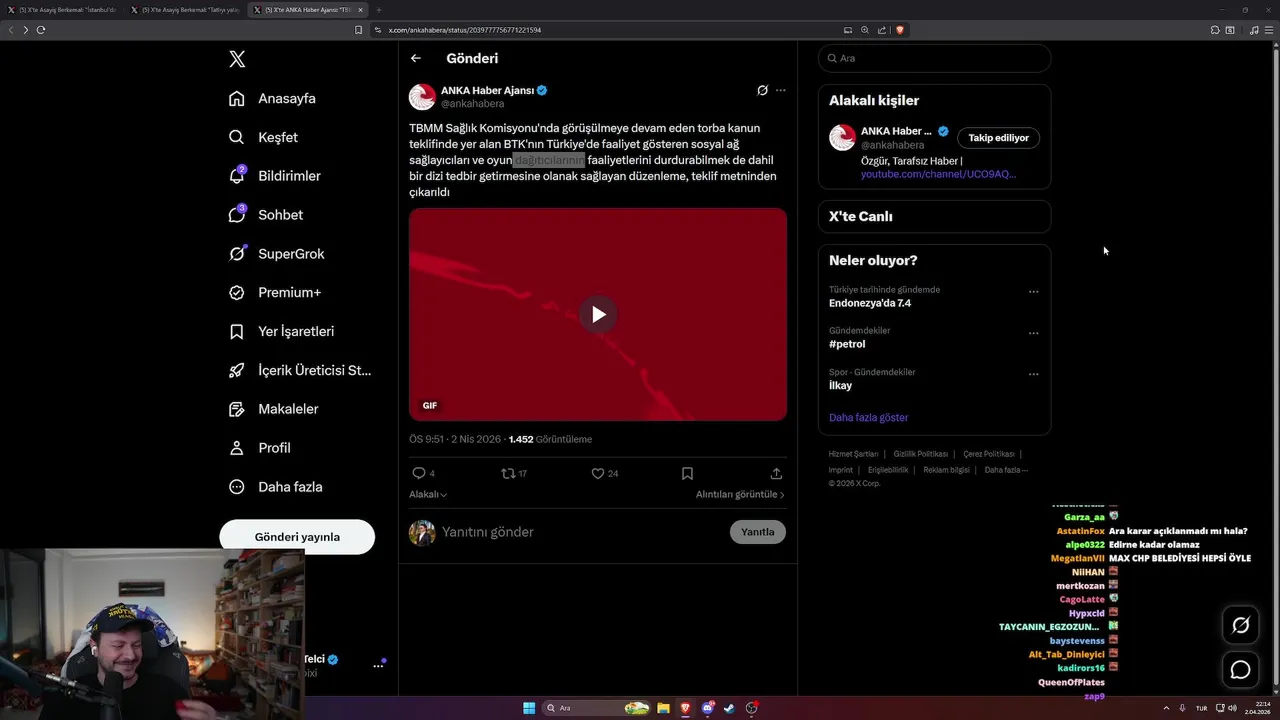The width and height of the screenshot is (1280, 720).
Task: Go back using the Gönderi back arrow
Action: [x=416, y=58]
